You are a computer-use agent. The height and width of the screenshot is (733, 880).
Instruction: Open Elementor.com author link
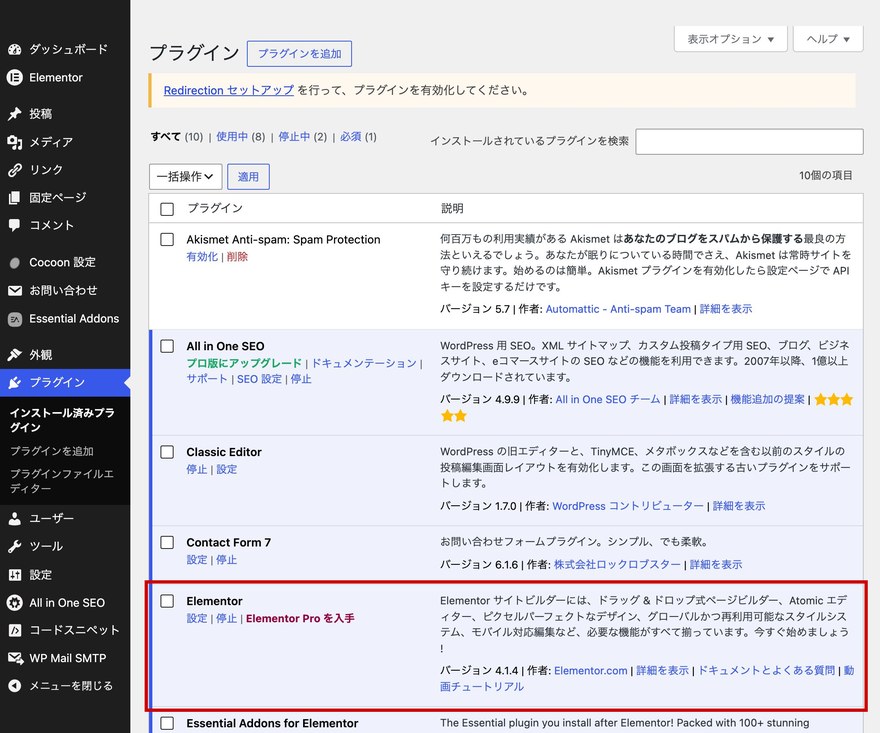tap(590, 671)
